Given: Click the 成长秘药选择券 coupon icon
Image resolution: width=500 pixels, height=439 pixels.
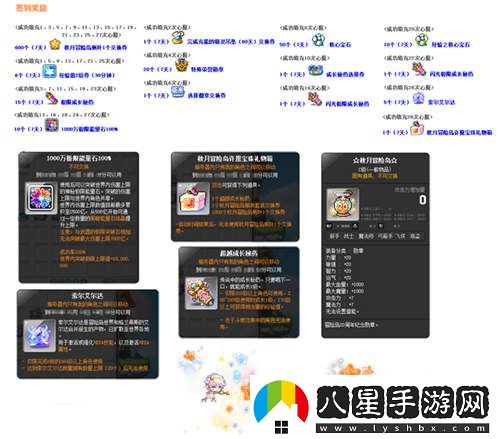Looking at the screenshot, I should tap(315, 70).
